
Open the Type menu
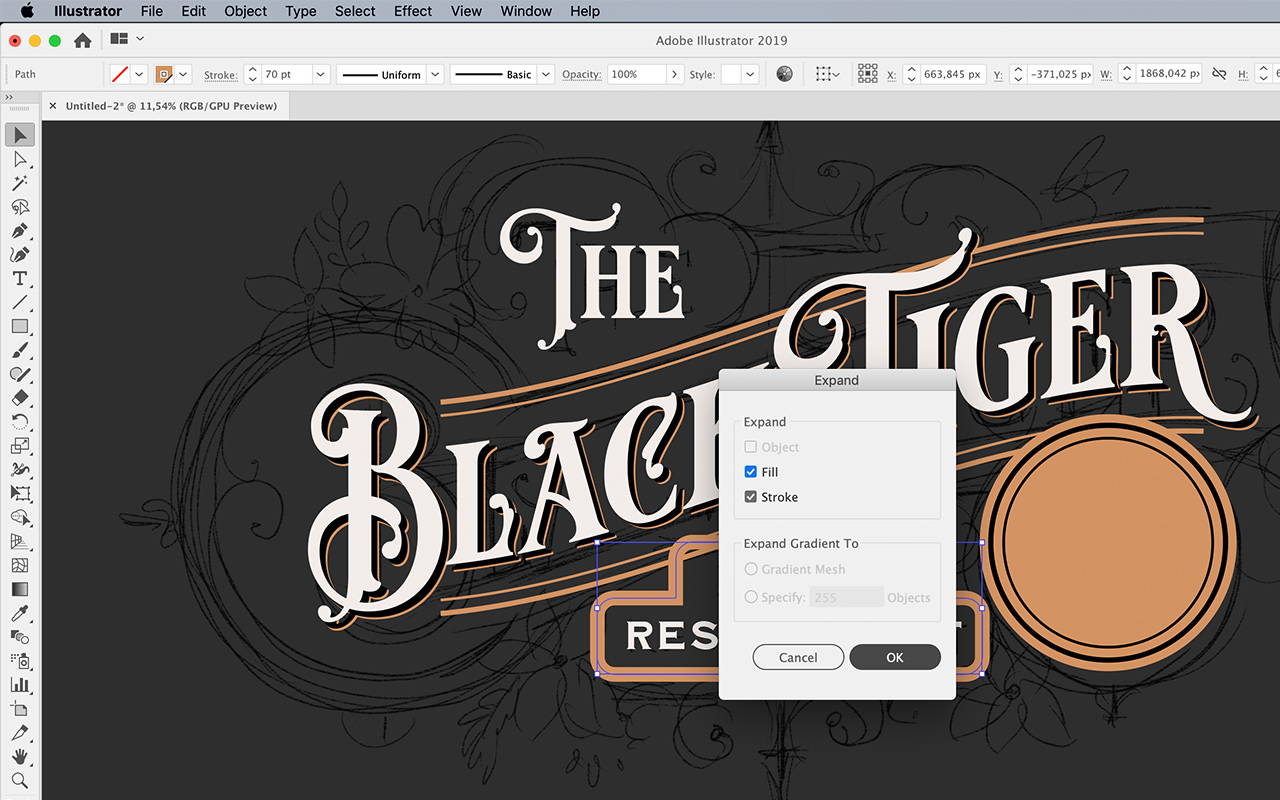301,11
